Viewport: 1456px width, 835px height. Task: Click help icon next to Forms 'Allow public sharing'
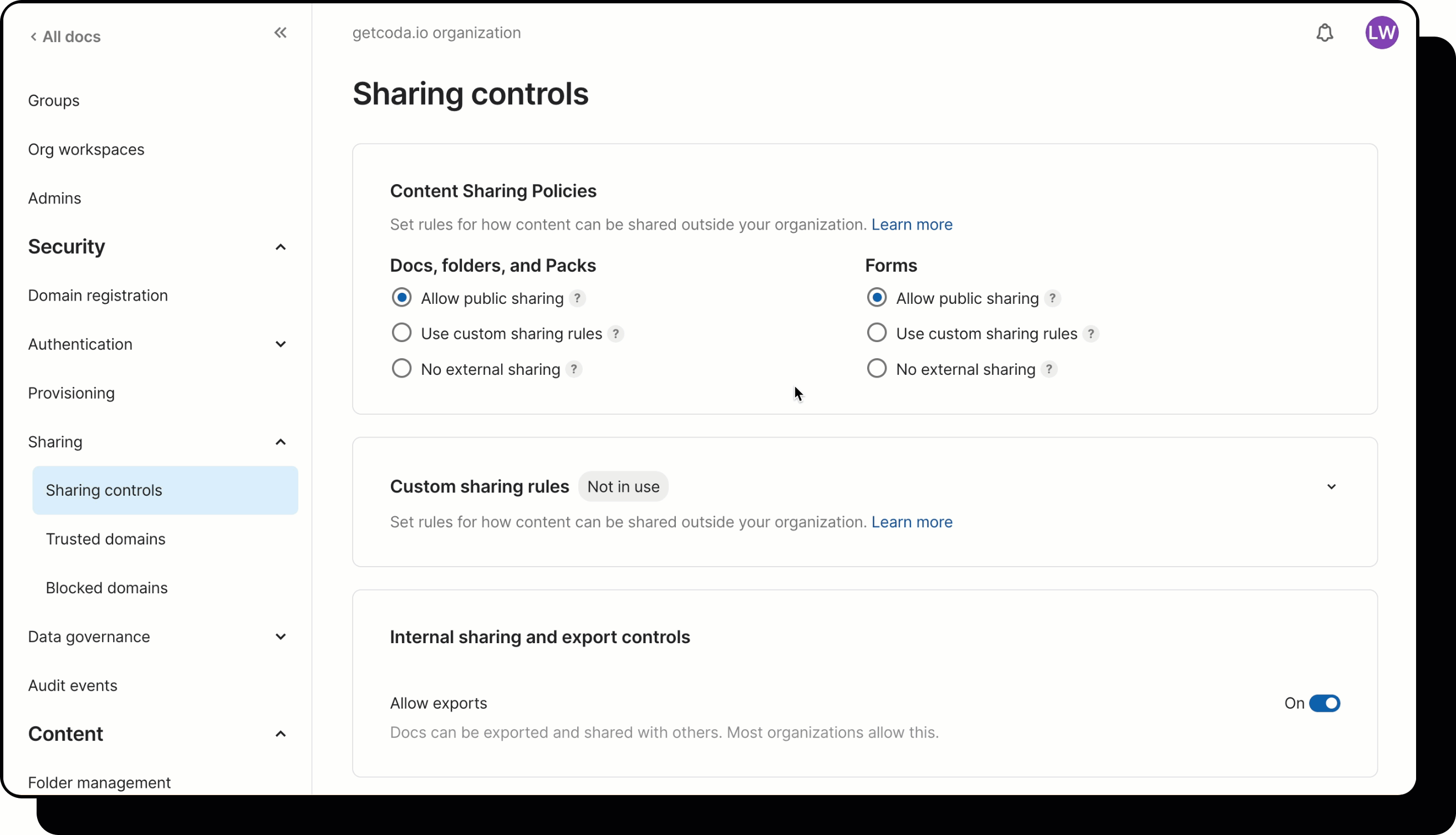[x=1052, y=298]
